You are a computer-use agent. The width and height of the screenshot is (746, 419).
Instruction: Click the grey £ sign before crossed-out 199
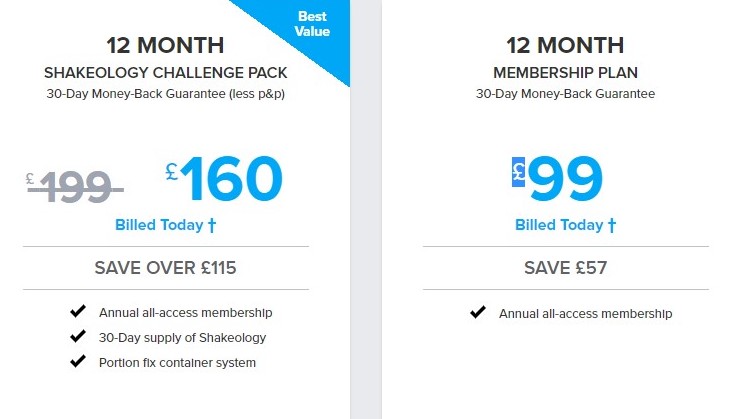pos(31,179)
